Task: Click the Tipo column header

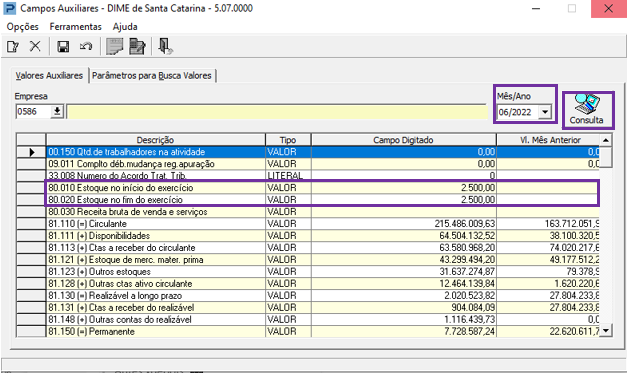Action: click(288, 140)
